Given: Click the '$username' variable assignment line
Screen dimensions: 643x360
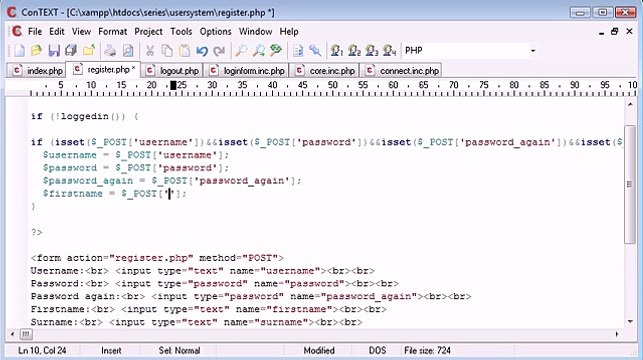Looking at the screenshot, I should coord(136,155).
